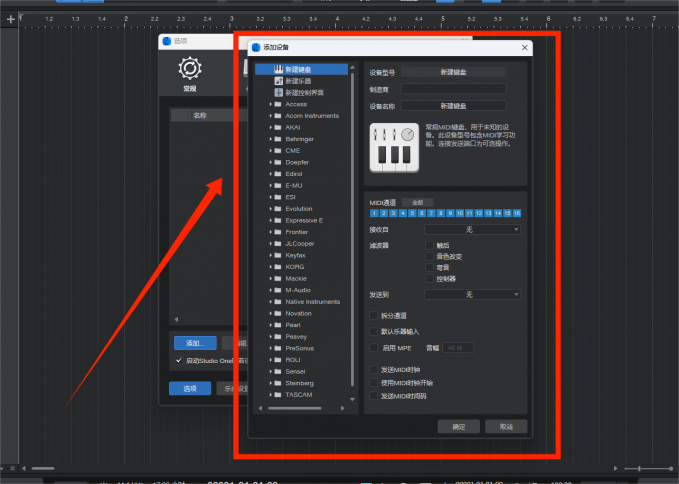
Task: Enable the Pitch Bend (弯音) filter checkbox
Action: [x=429, y=268]
